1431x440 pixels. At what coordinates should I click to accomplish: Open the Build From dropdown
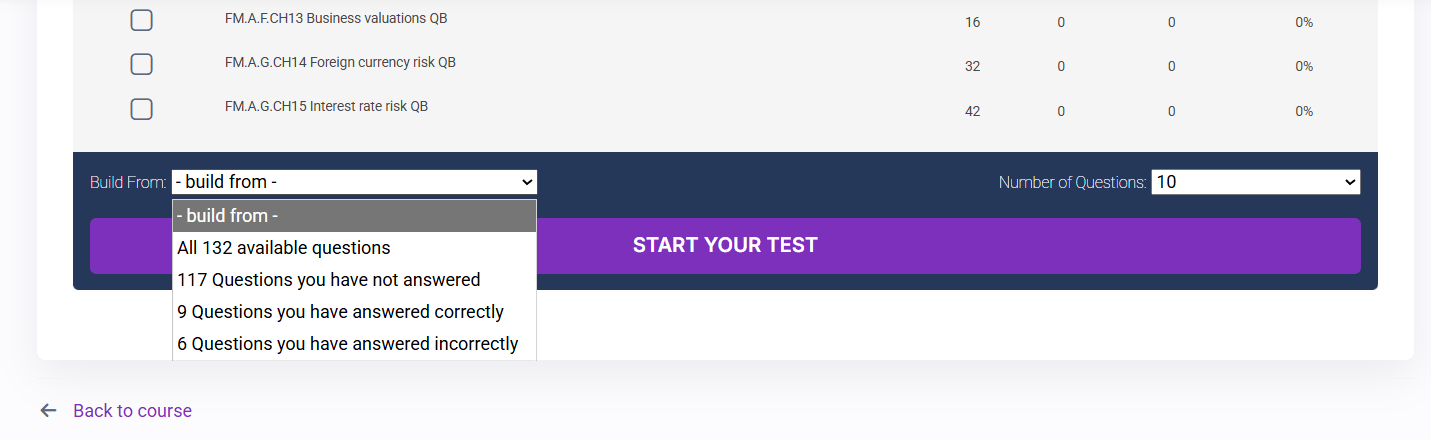tap(354, 182)
